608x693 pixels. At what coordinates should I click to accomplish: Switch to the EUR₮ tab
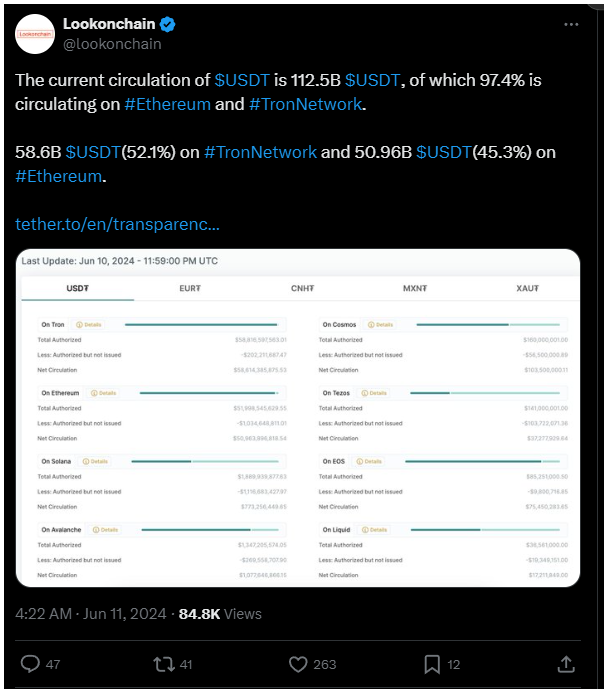point(189,288)
